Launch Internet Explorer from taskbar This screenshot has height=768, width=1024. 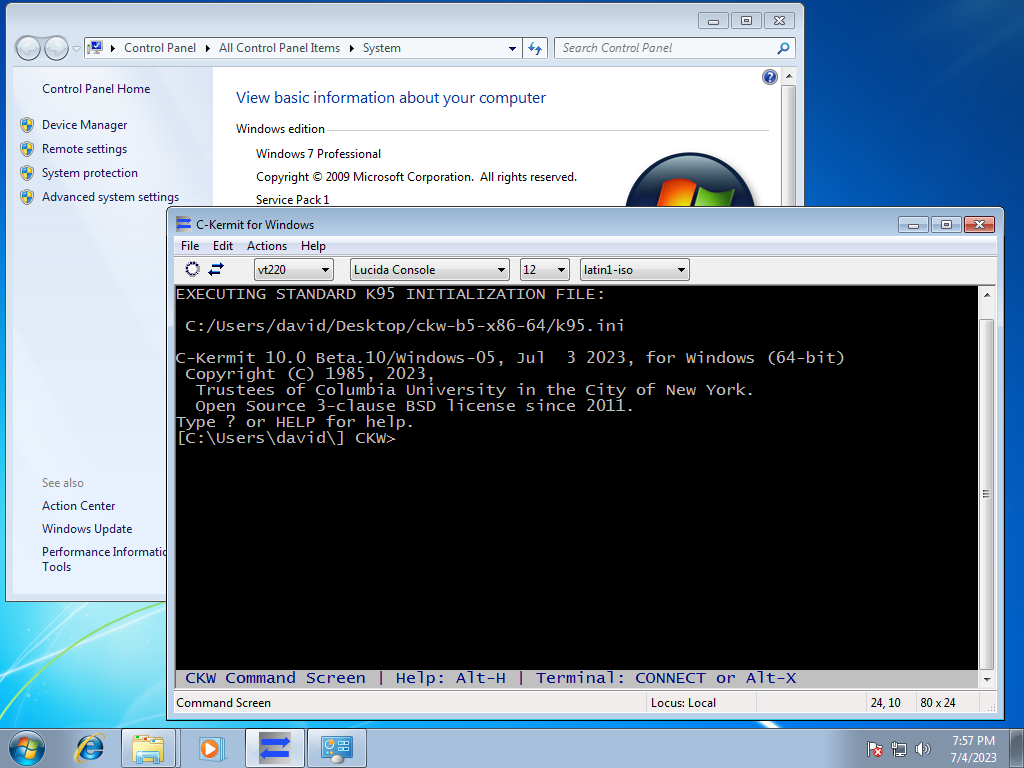[89, 748]
